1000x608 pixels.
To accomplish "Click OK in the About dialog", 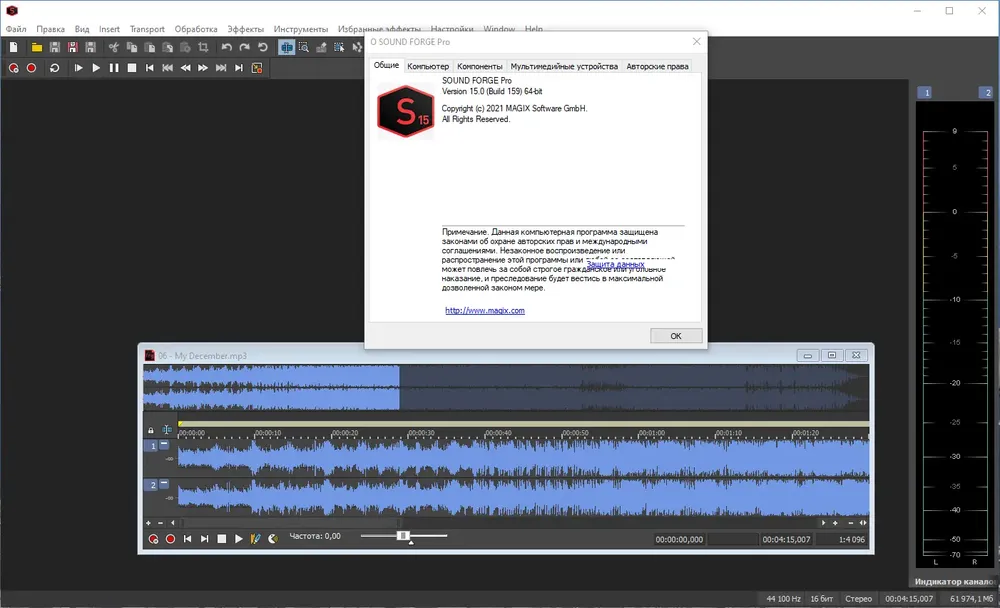I will (x=676, y=336).
